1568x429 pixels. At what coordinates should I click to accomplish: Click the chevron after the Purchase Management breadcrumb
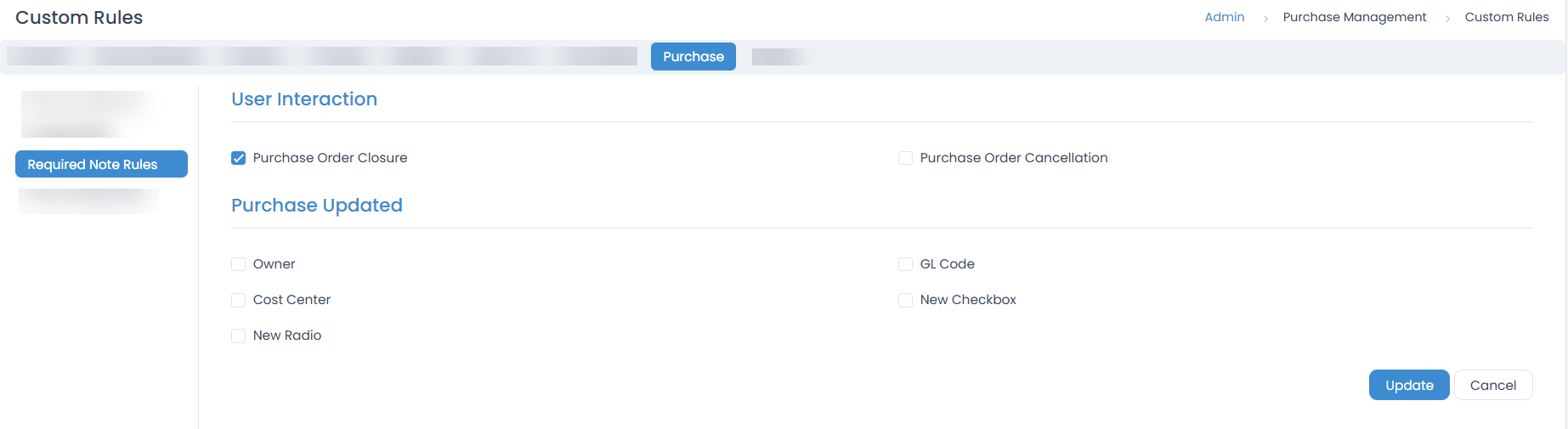[1447, 18]
